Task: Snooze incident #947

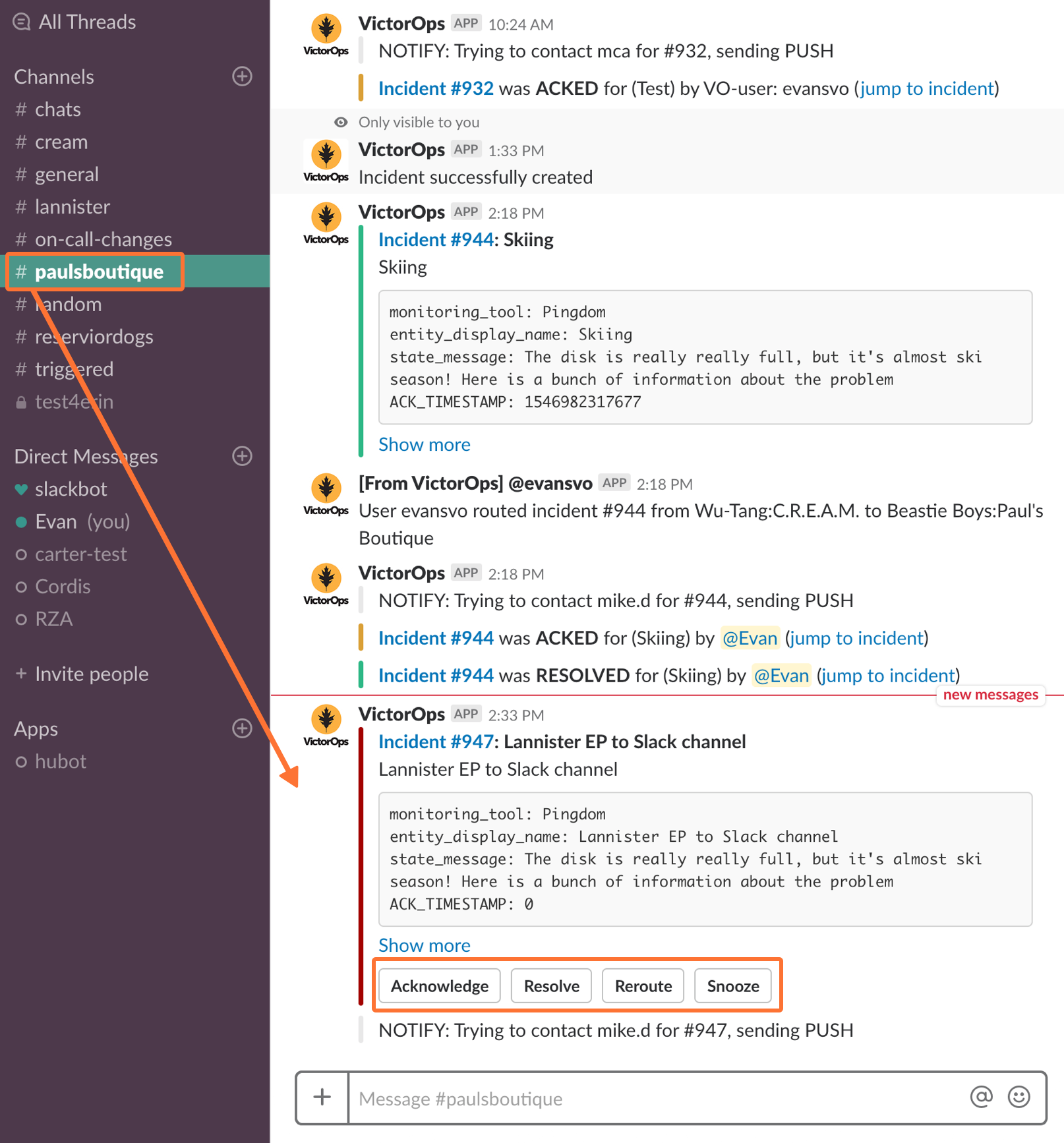Action: coord(733,986)
